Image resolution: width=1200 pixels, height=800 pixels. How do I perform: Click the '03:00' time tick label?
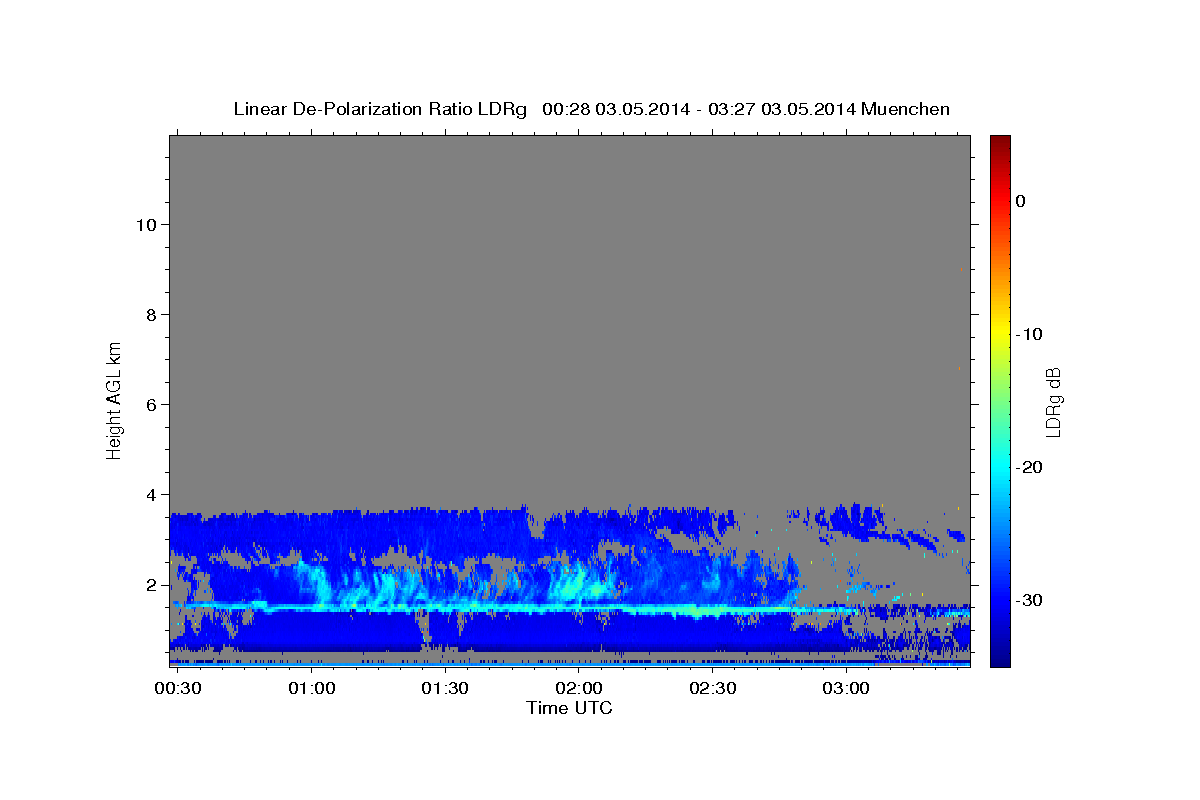click(845, 689)
